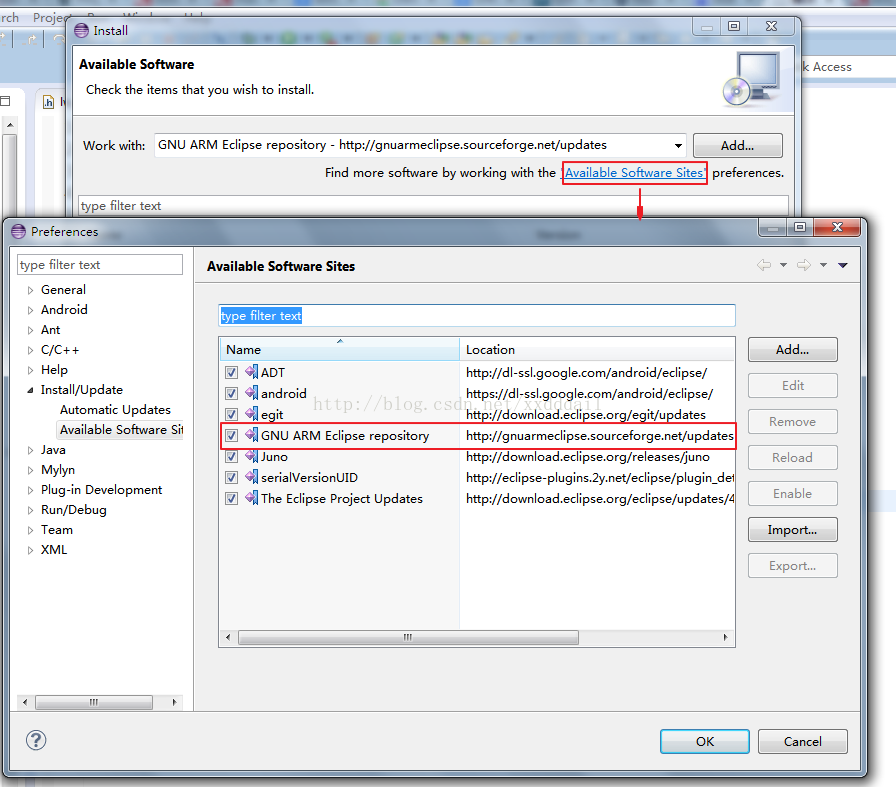Click the egit site plugin icon
896x787 pixels.
tap(251, 414)
